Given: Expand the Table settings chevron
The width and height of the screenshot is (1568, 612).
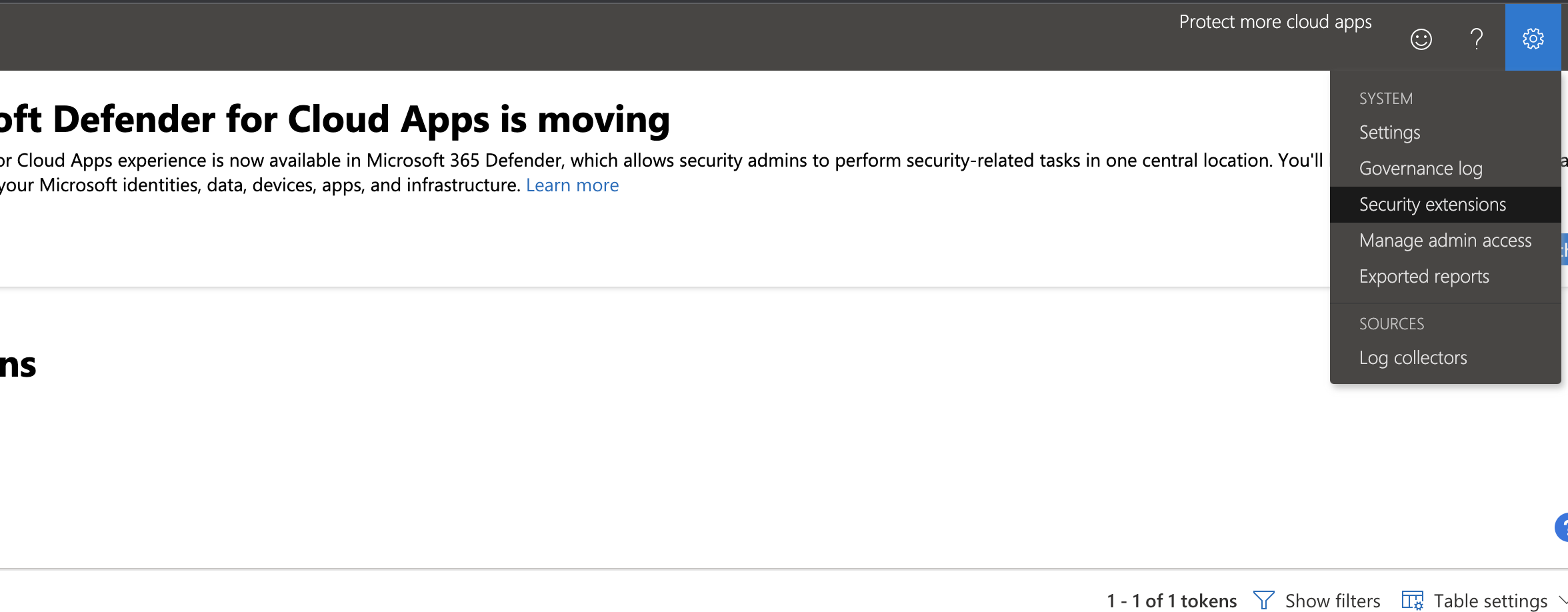Looking at the screenshot, I should (1563, 600).
